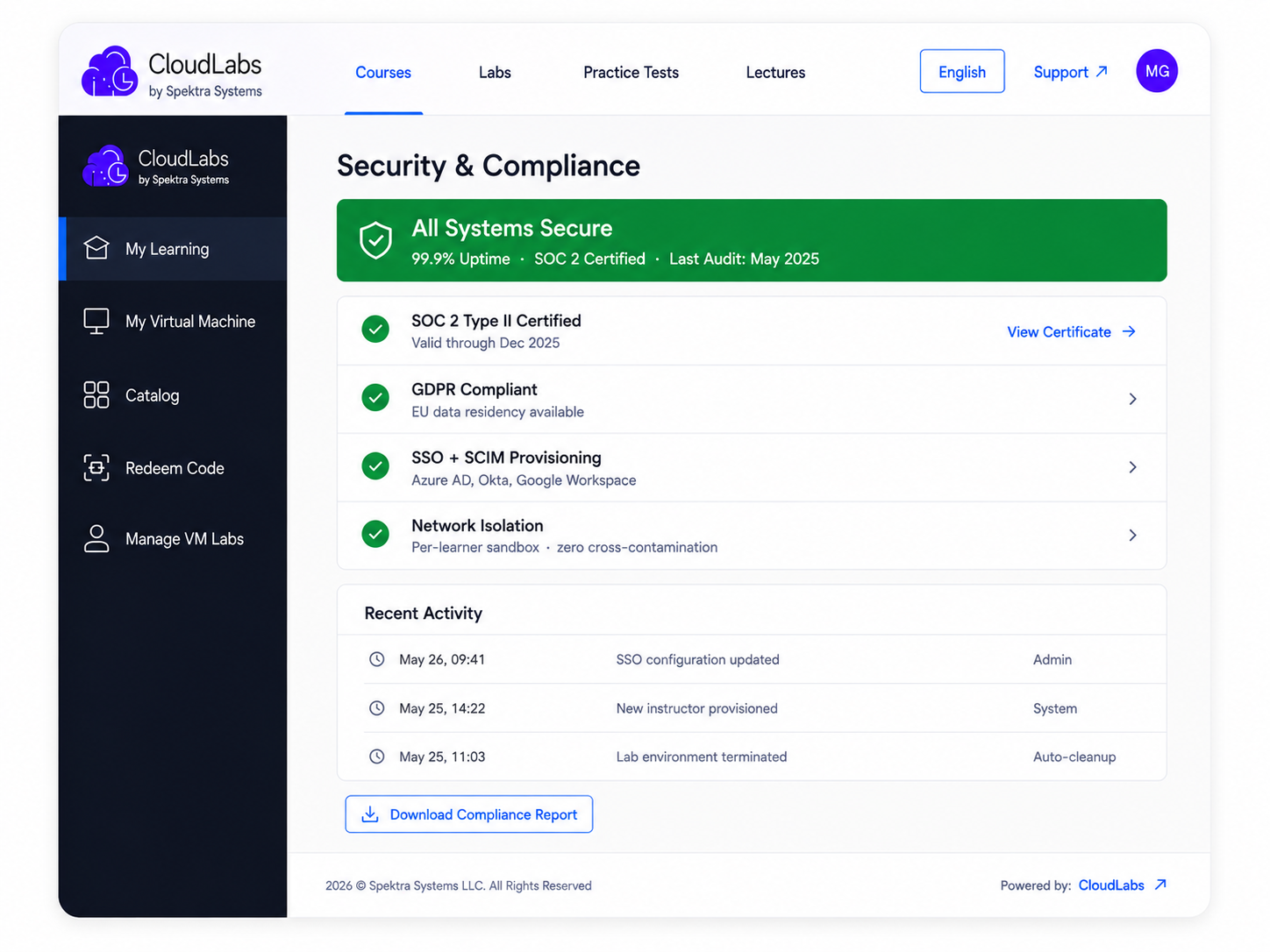
Task: Click the clock icon on the May 25, 11:03 row
Action: (377, 756)
